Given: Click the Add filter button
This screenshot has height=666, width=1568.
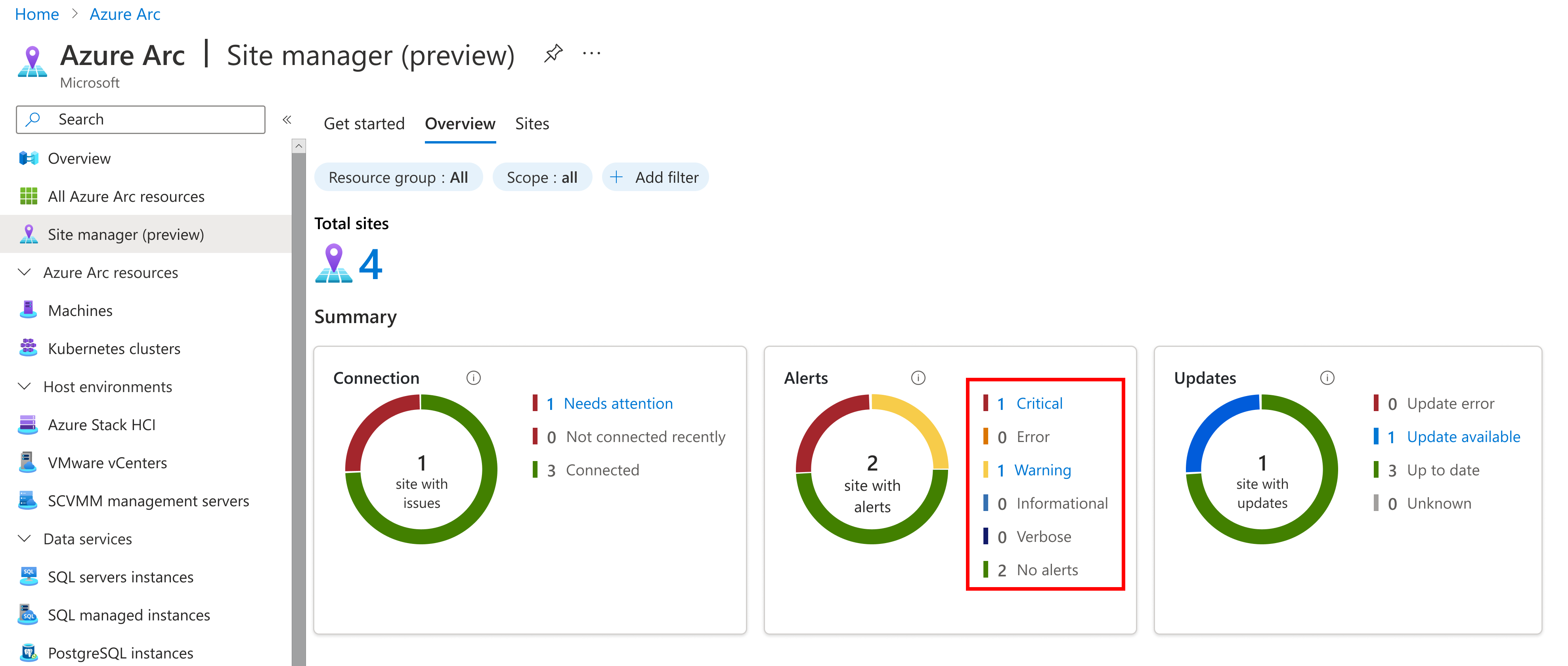Looking at the screenshot, I should 655,177.
